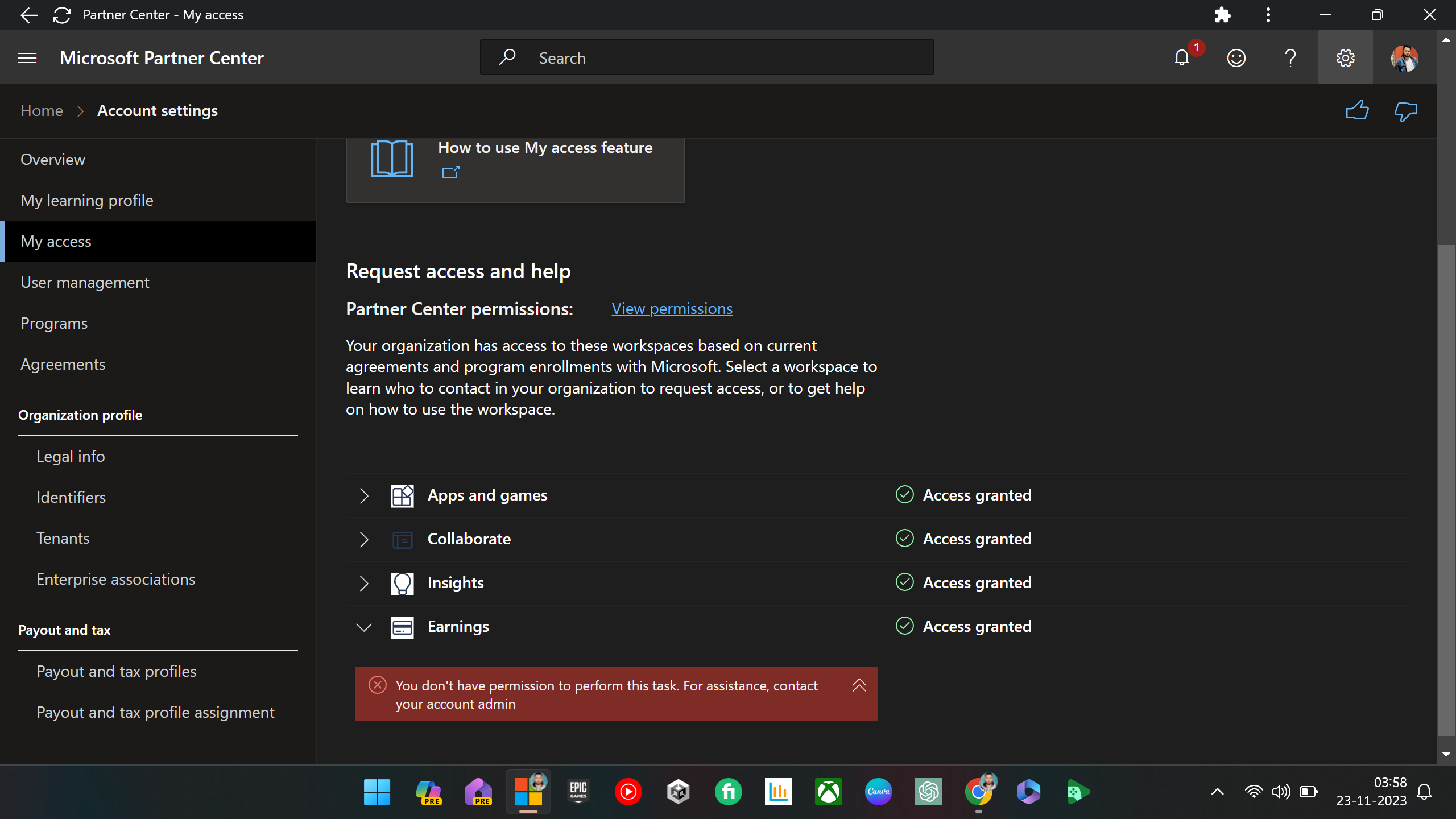Select My access in the sidebar
The image size is (1456, 819).
click(158, 241)
